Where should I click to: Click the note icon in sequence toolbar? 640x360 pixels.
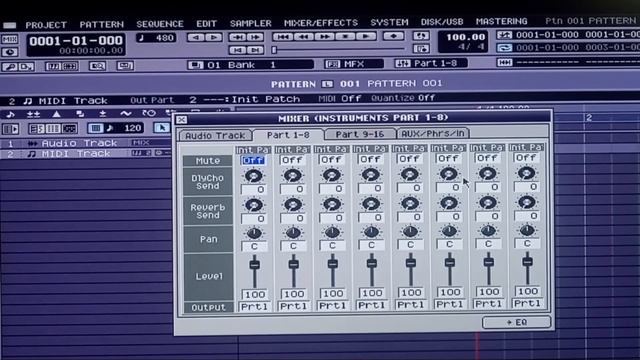(11, 114)
